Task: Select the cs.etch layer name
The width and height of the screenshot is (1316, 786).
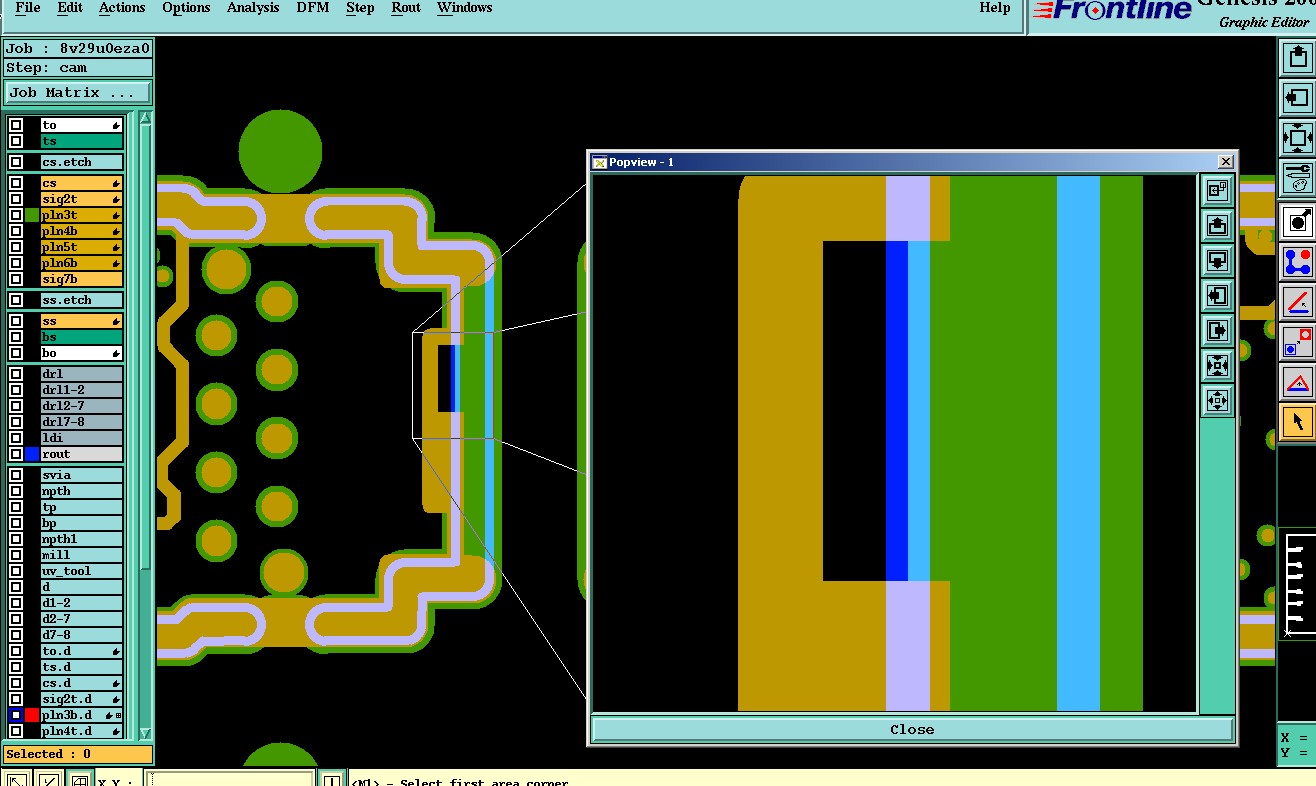Action: click(x=82, y=162)
